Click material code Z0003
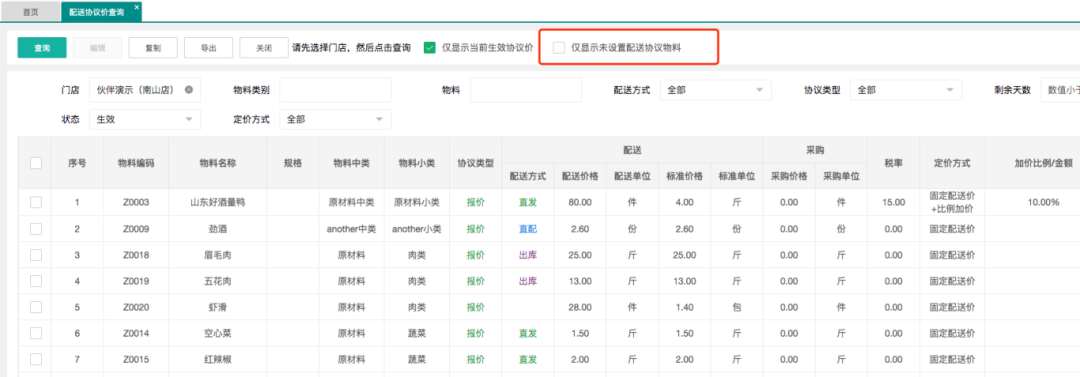Image resolution: width=1080 pixels, height=377 pixels. pyautogui.click(x=136, y=202)
